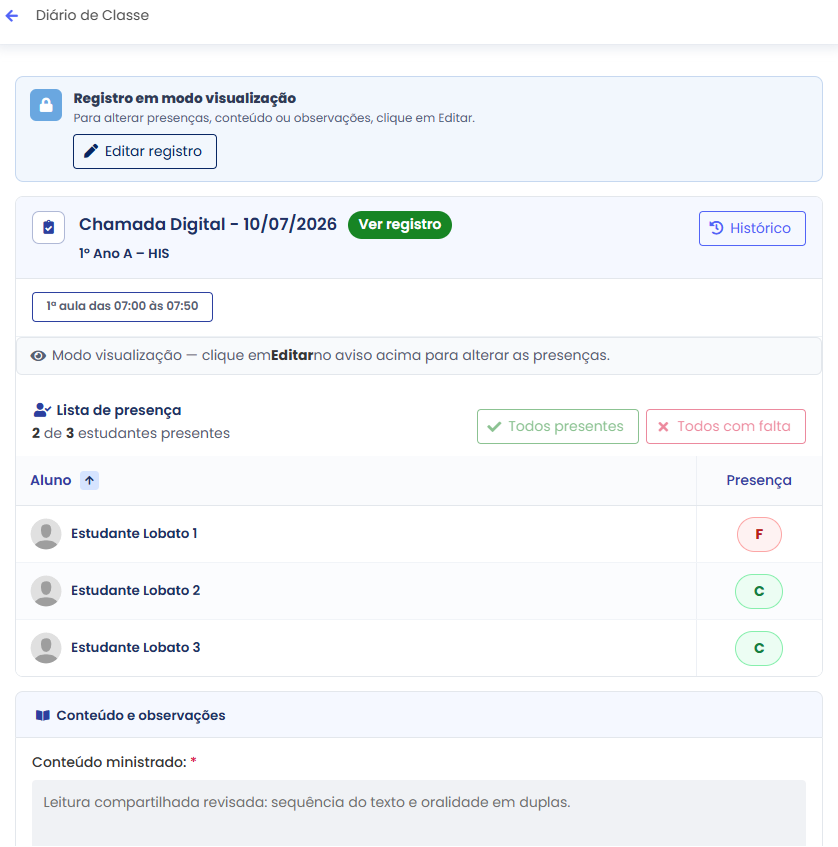The width and height of the screenshot is (838, 847).
Task: Open the Histórico view
Action: coord(752,228)
